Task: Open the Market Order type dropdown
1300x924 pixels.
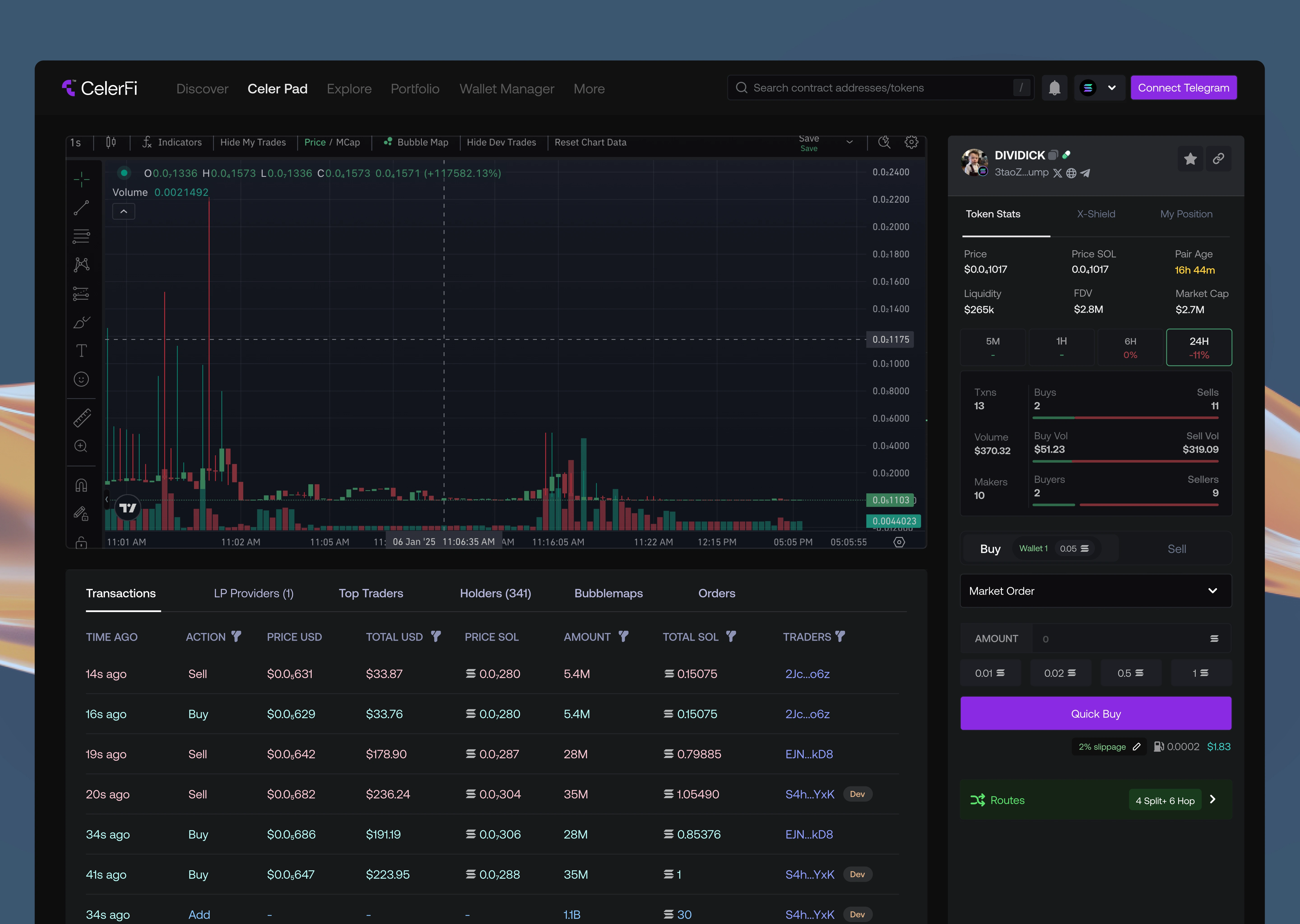Action: (x=1096, y=591)
